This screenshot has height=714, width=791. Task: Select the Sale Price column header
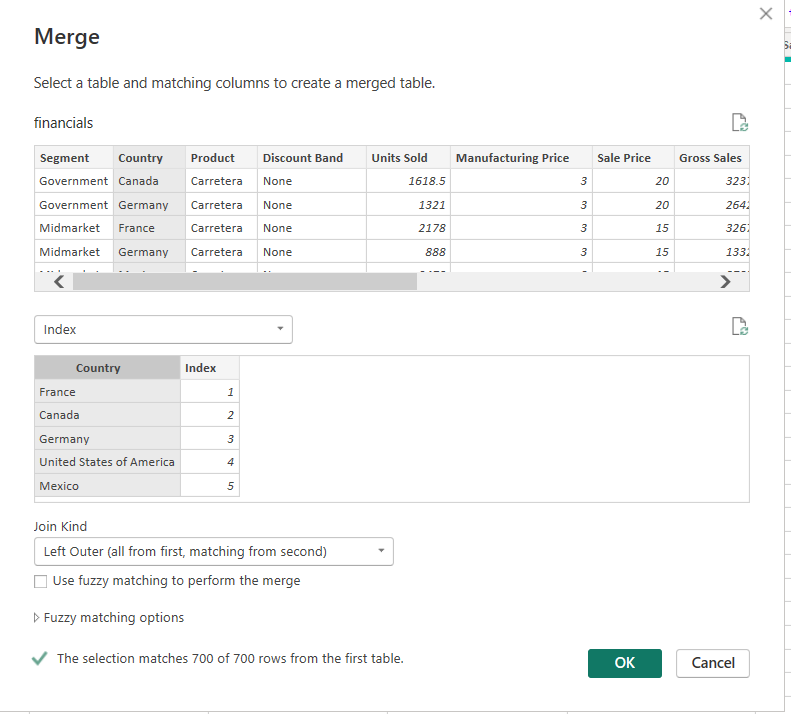pyautogui.click(x=633, y=158)
